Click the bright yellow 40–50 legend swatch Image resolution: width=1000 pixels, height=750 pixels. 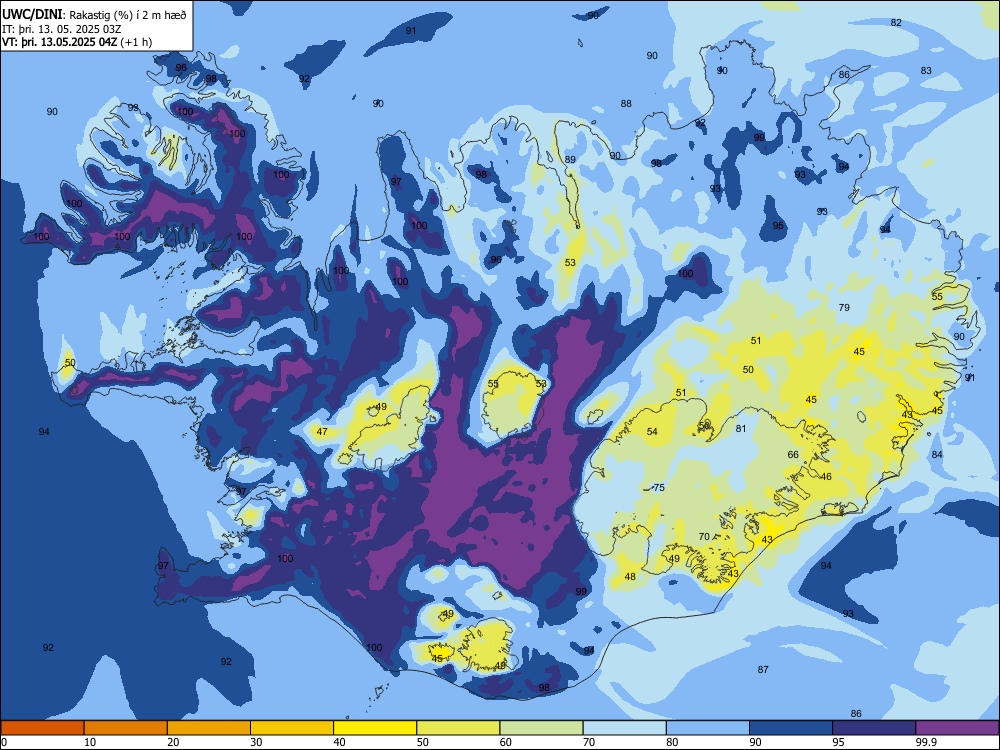click(x=375, y=728)
